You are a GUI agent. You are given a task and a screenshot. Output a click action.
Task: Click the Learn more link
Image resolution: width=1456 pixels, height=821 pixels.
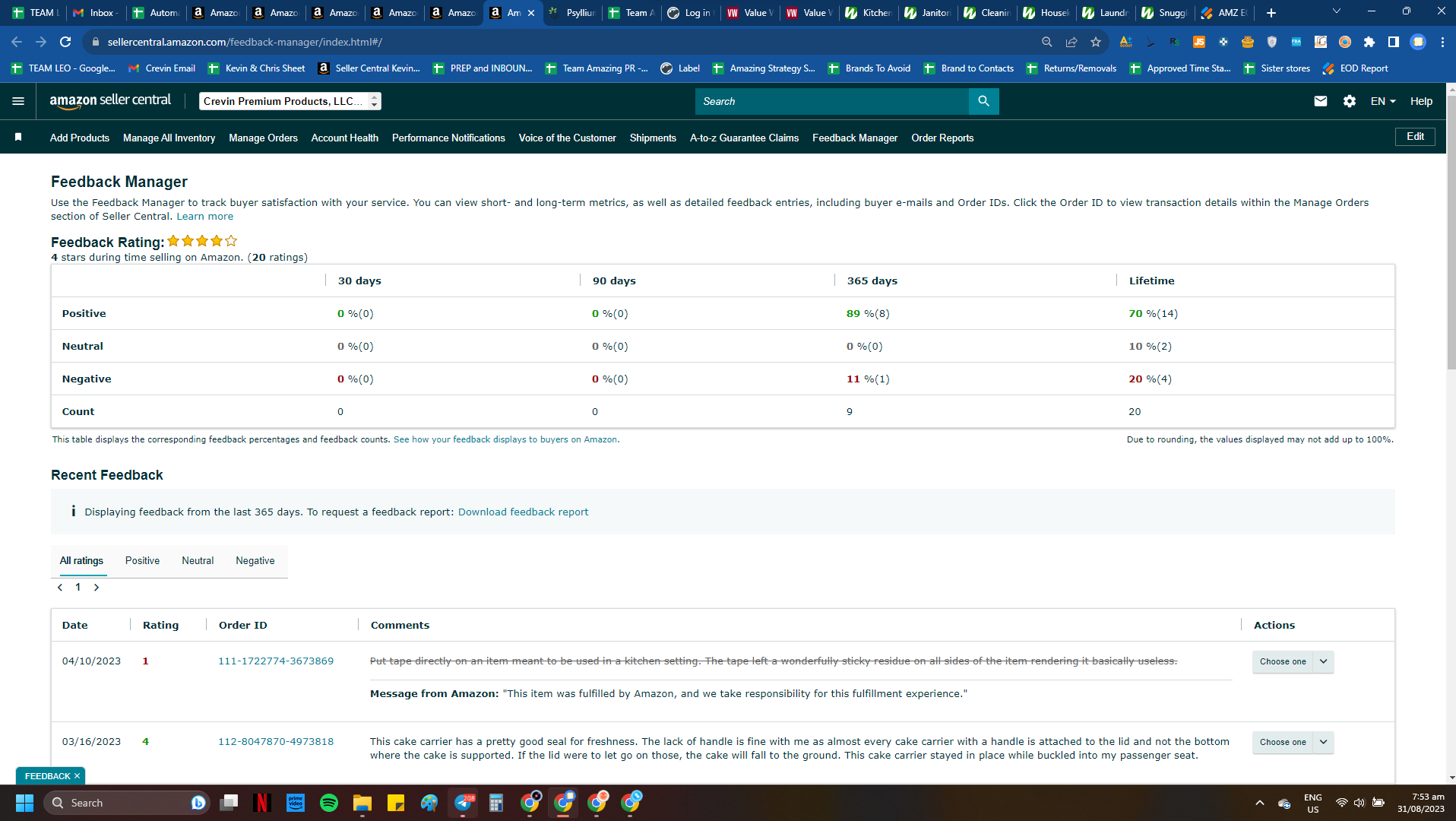[205, 217]
